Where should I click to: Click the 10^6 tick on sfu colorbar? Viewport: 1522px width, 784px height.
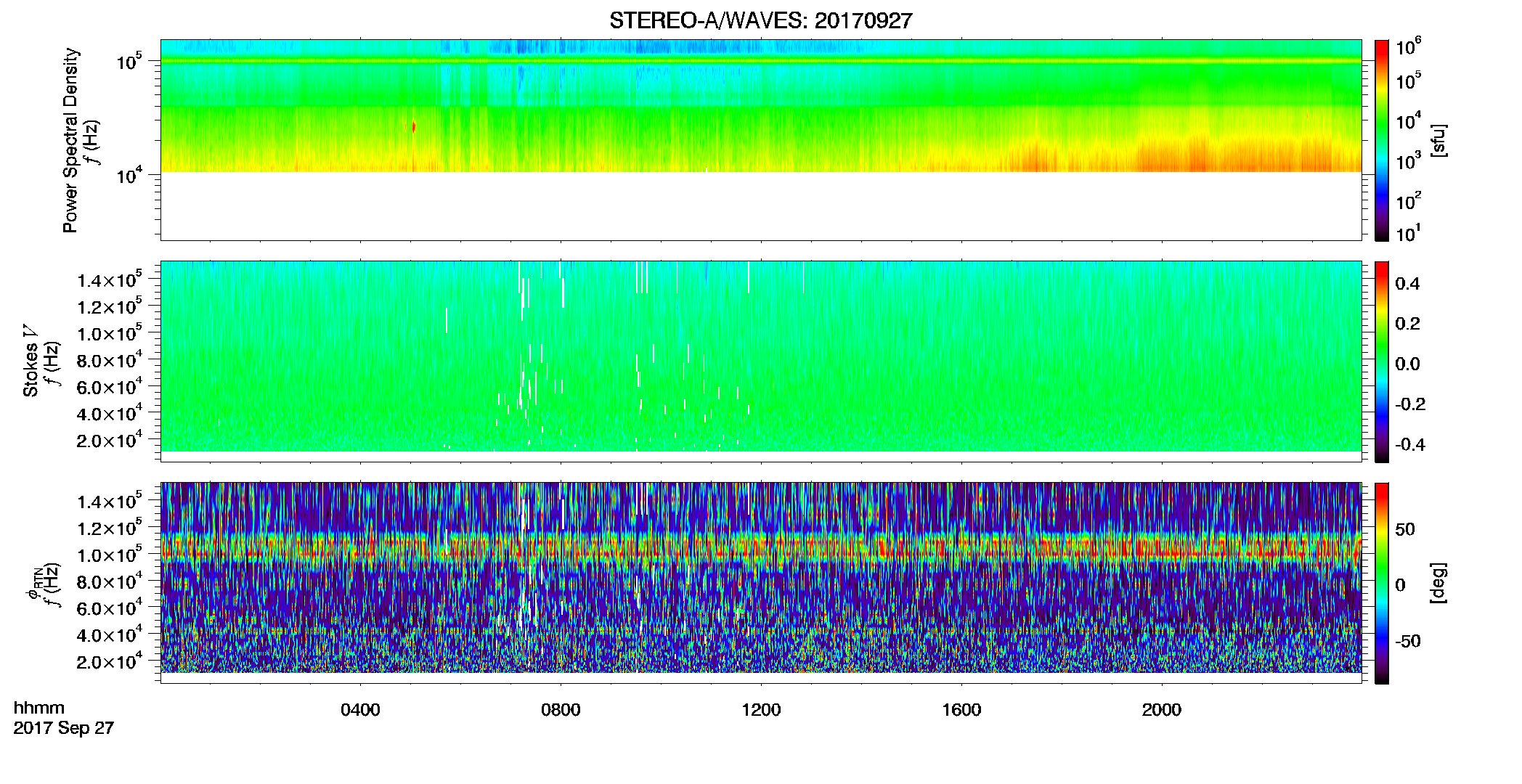[x=1408, y=46]
